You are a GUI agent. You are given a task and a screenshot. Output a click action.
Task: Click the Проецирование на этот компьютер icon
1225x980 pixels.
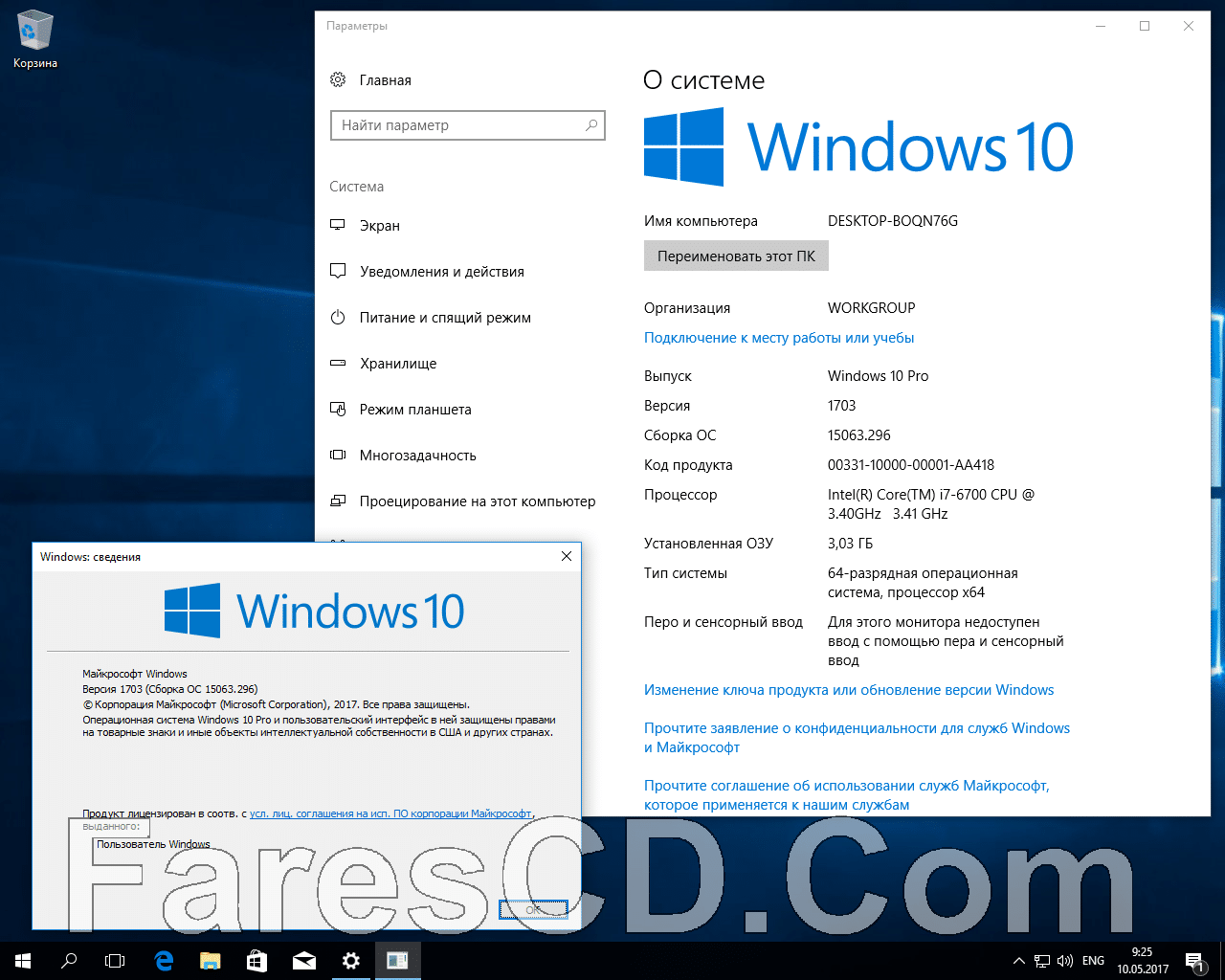[338, 501]
